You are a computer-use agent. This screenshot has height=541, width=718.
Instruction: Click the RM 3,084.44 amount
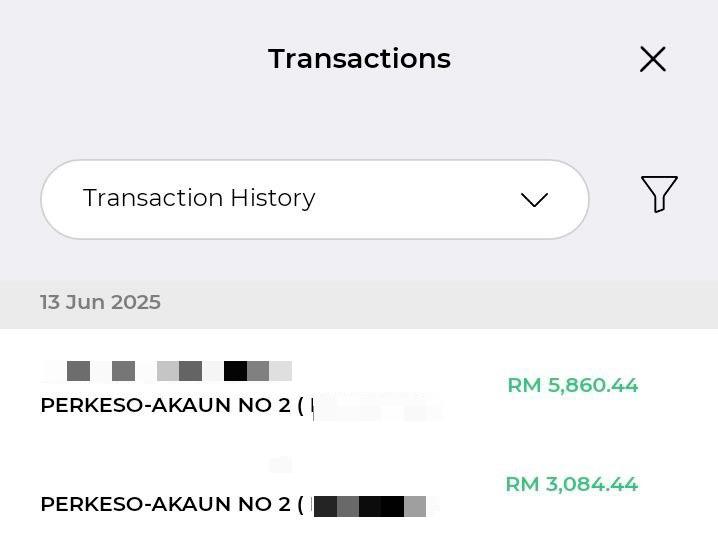click(x=571, y=484)
